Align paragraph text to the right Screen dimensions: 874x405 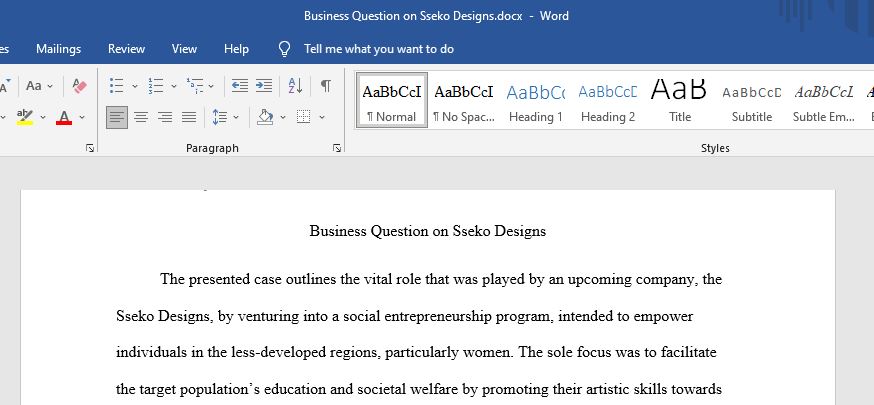point(165,117)
